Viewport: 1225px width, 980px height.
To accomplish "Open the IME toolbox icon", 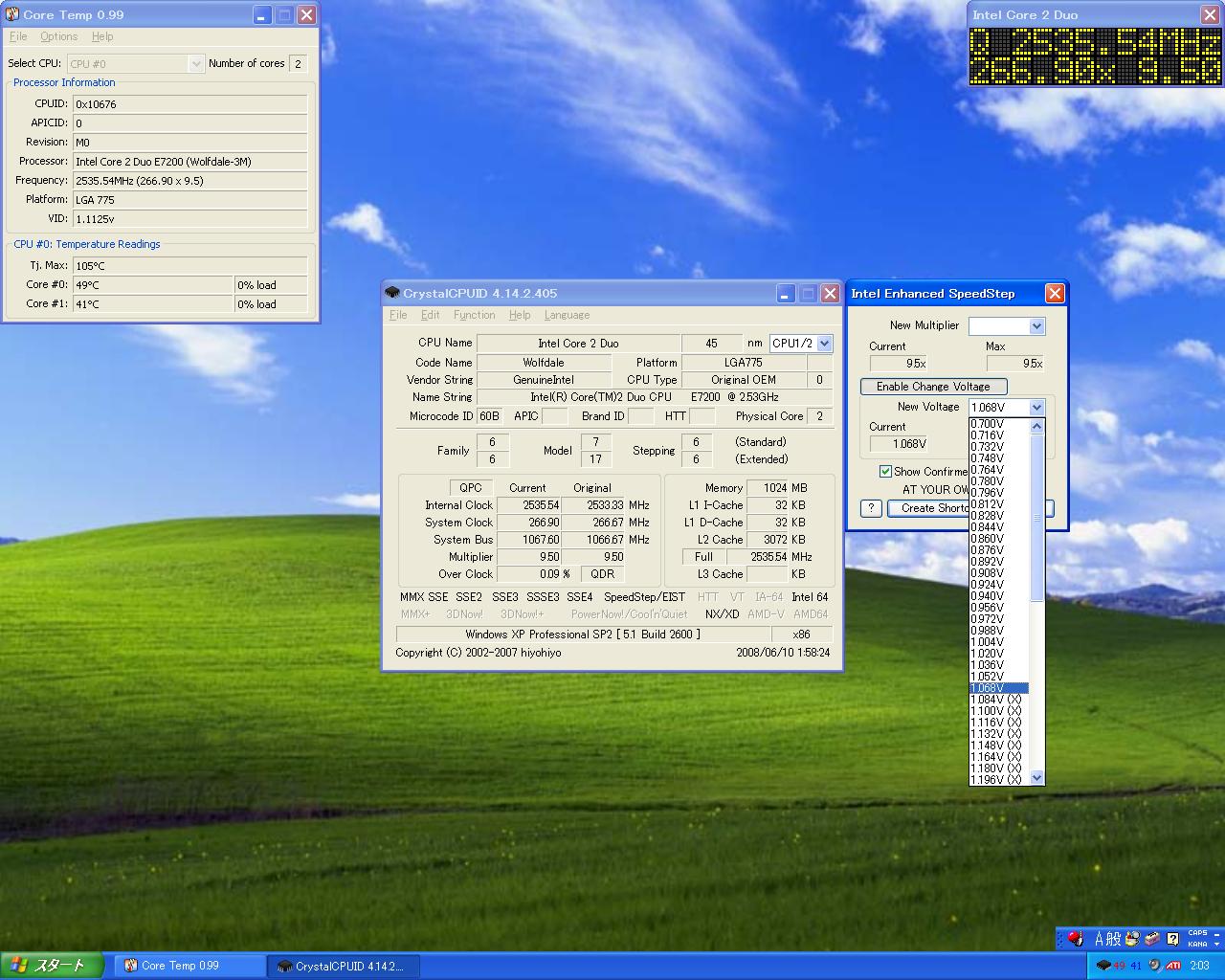I will [x=1152, y=938].
